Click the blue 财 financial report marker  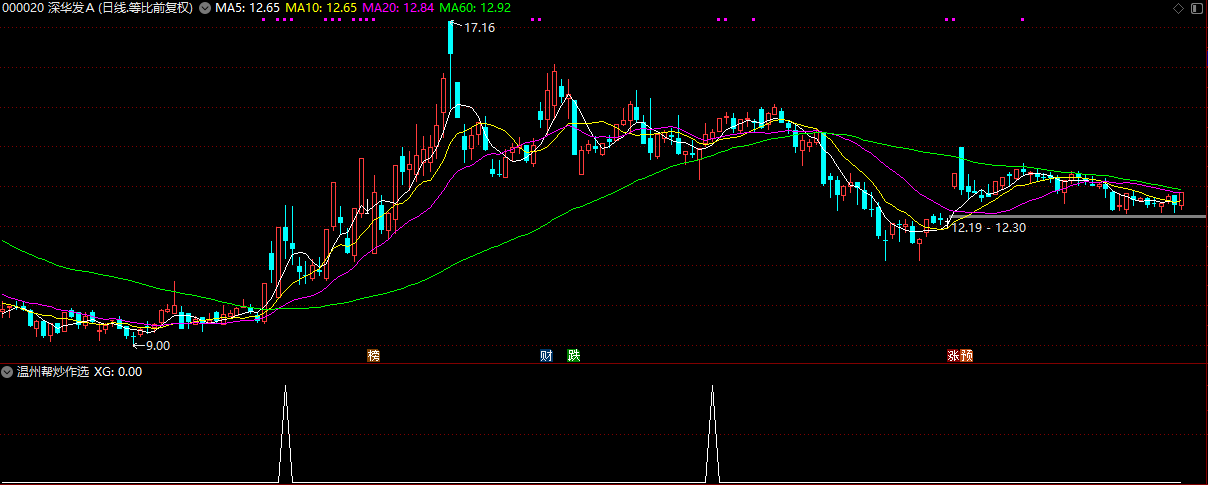[x=547, y=356]
